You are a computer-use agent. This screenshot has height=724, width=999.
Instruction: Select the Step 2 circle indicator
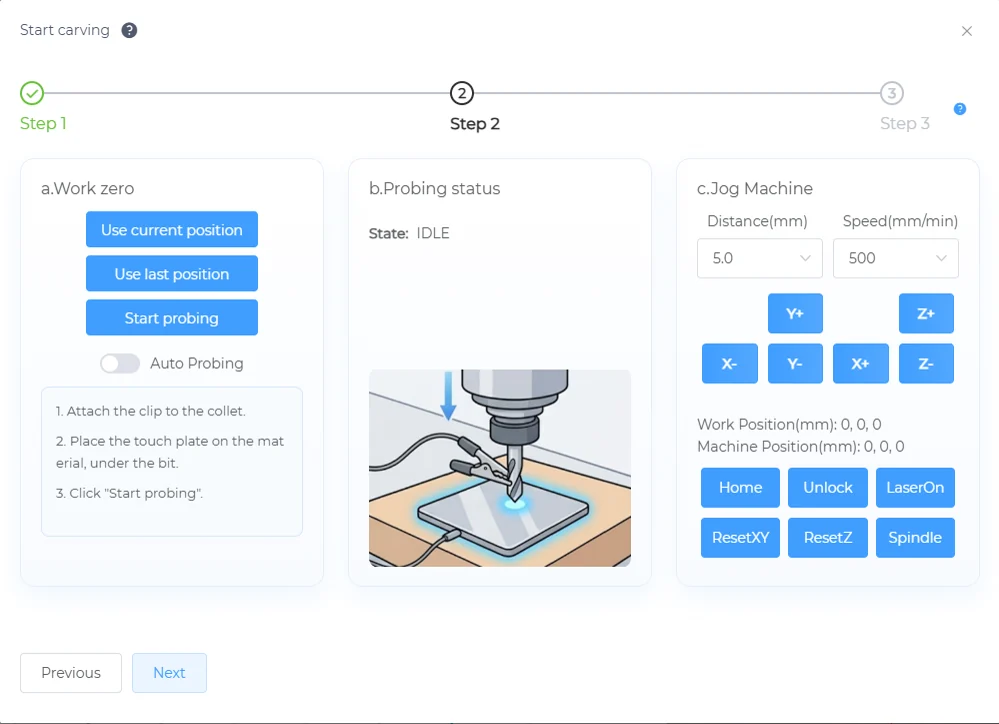coord(462,93)
